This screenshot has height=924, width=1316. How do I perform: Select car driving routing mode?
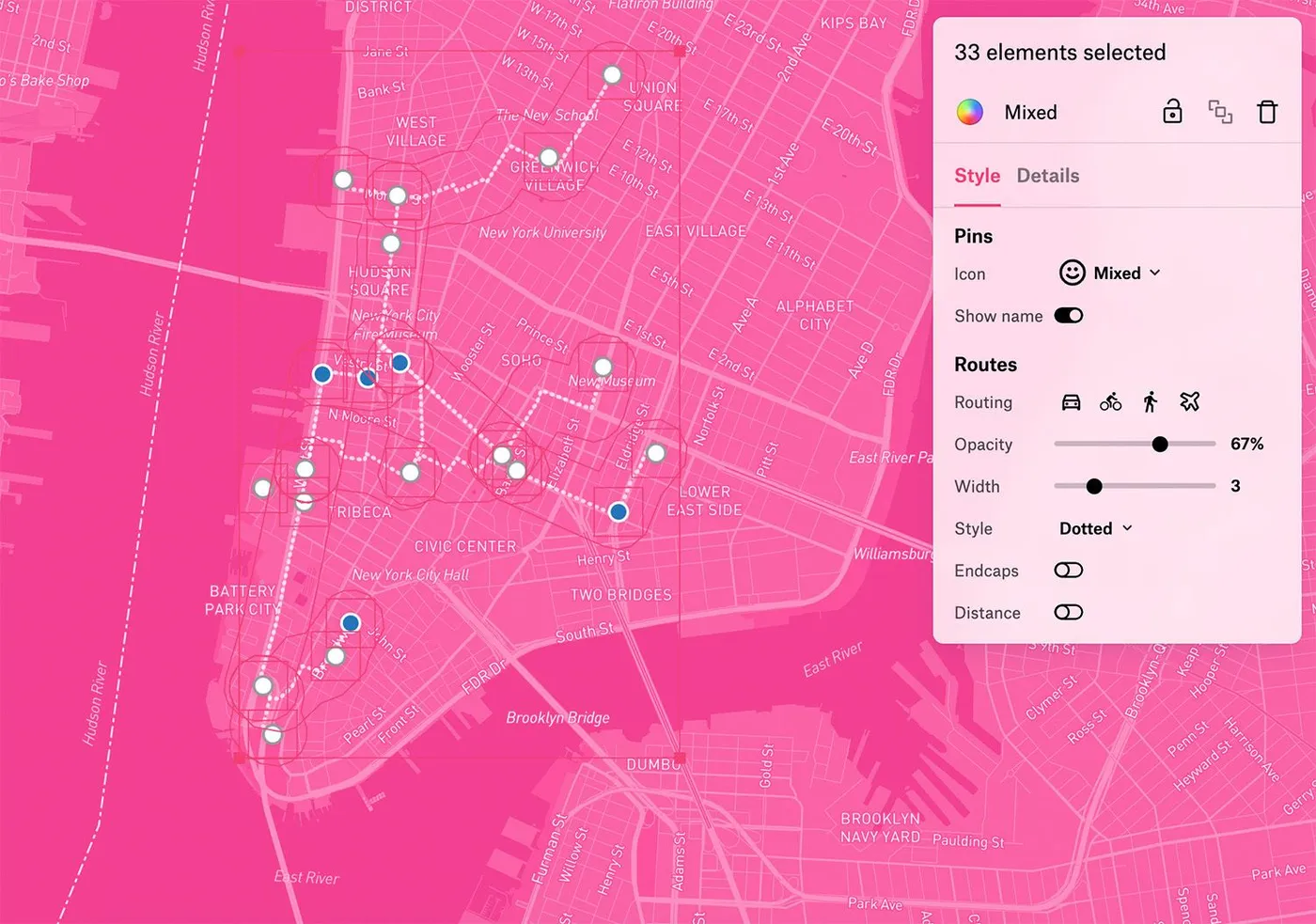(1071, 402)
